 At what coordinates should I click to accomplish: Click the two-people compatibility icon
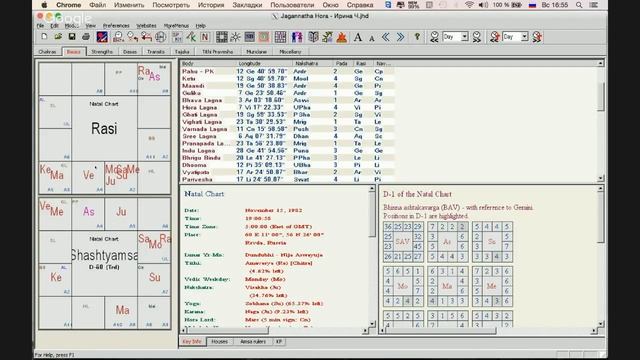coord(297,37)
